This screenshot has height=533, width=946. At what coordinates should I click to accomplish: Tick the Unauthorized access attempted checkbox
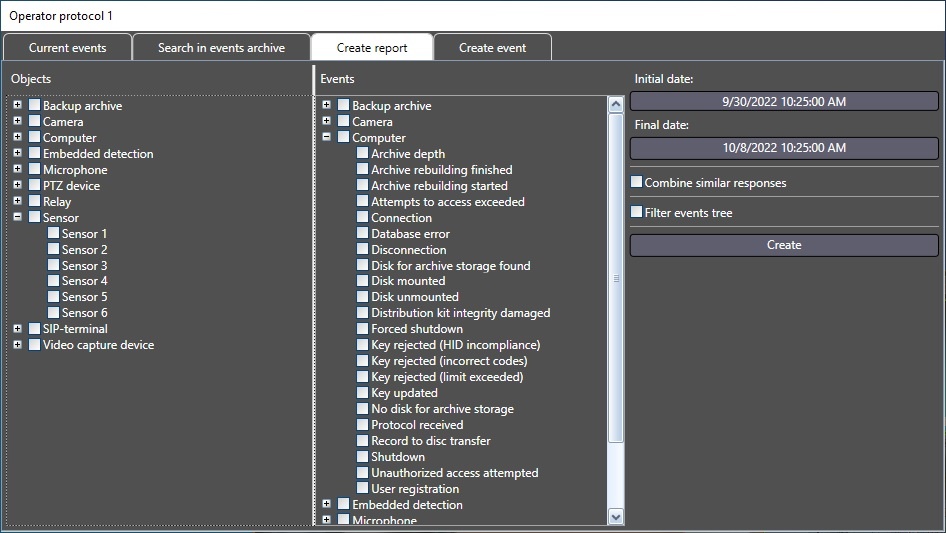tap(363, 473)
